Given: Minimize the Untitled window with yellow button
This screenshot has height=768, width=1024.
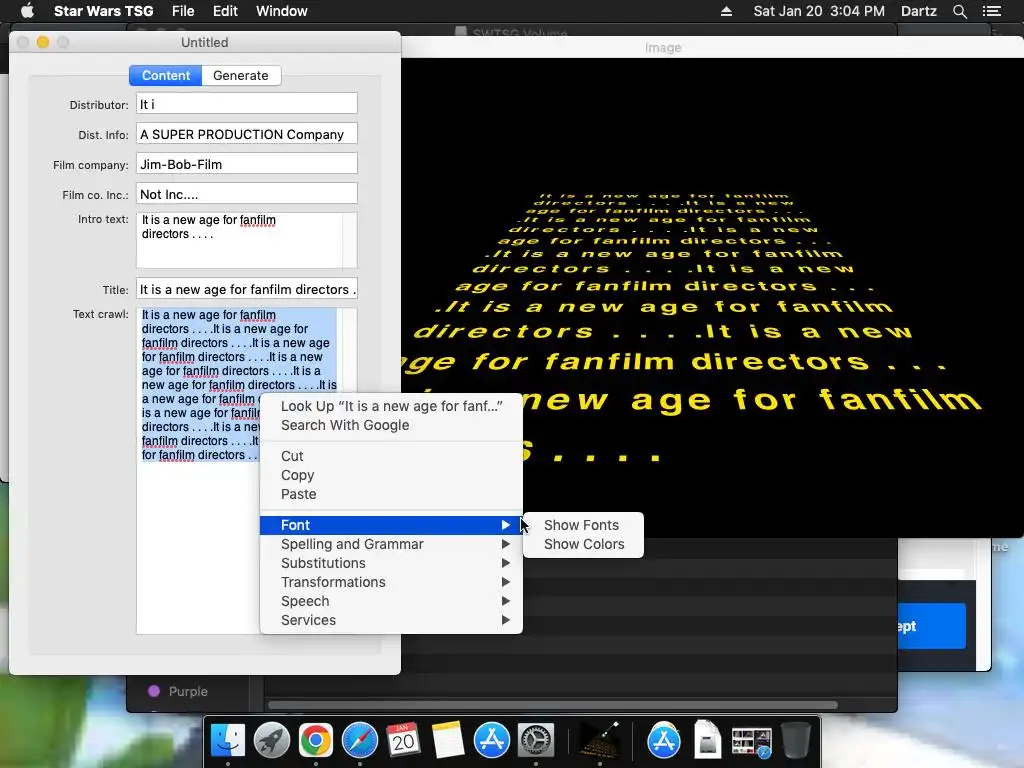Looking at the screenshot, I should [x=43, y=42].
